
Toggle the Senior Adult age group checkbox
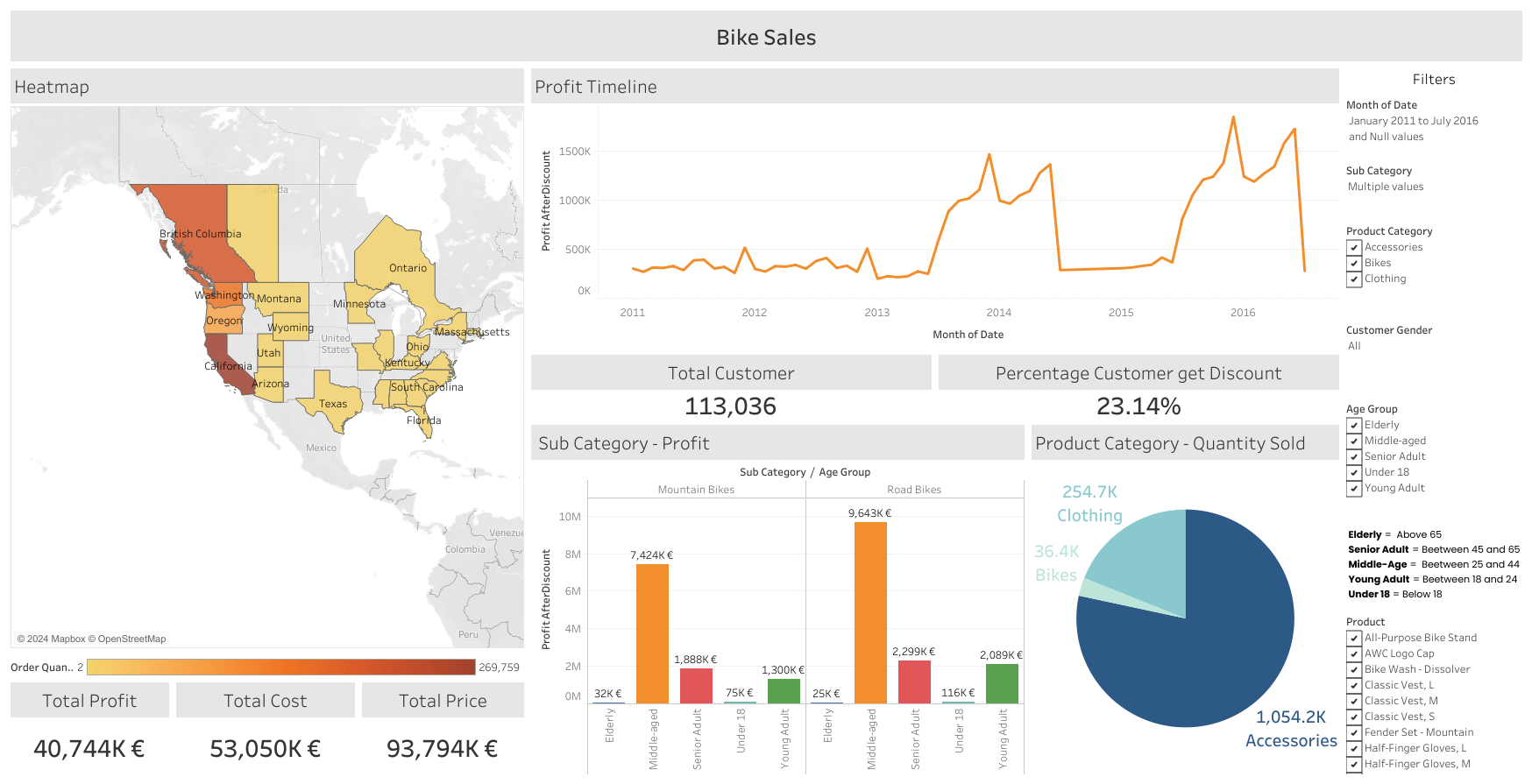[1354, 457]
